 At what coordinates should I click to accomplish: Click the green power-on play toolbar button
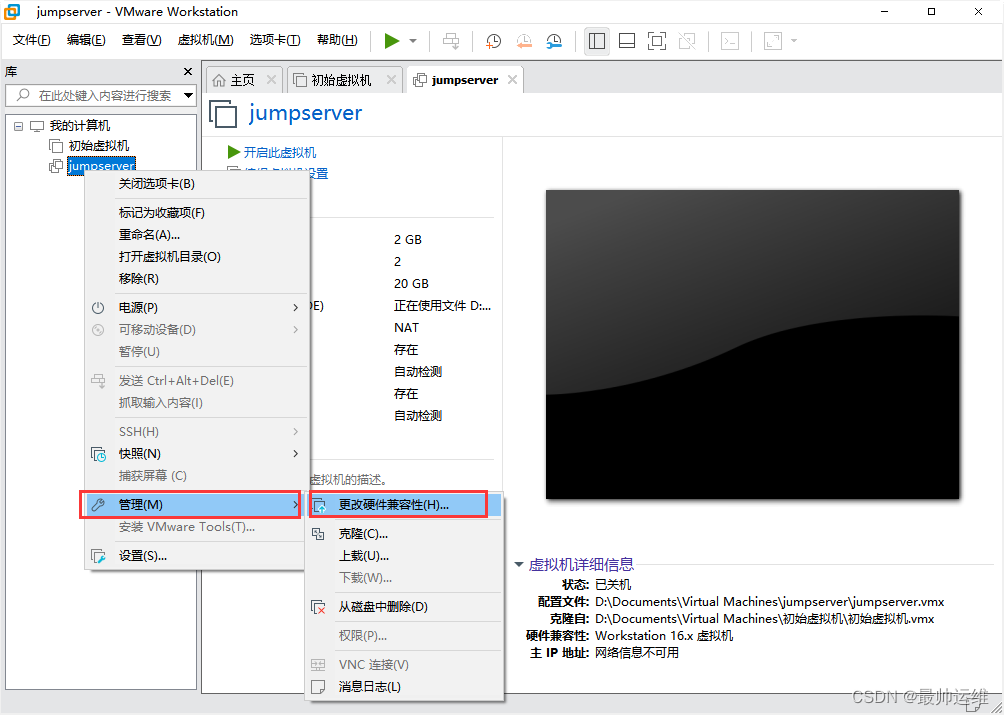coord(392,41)
